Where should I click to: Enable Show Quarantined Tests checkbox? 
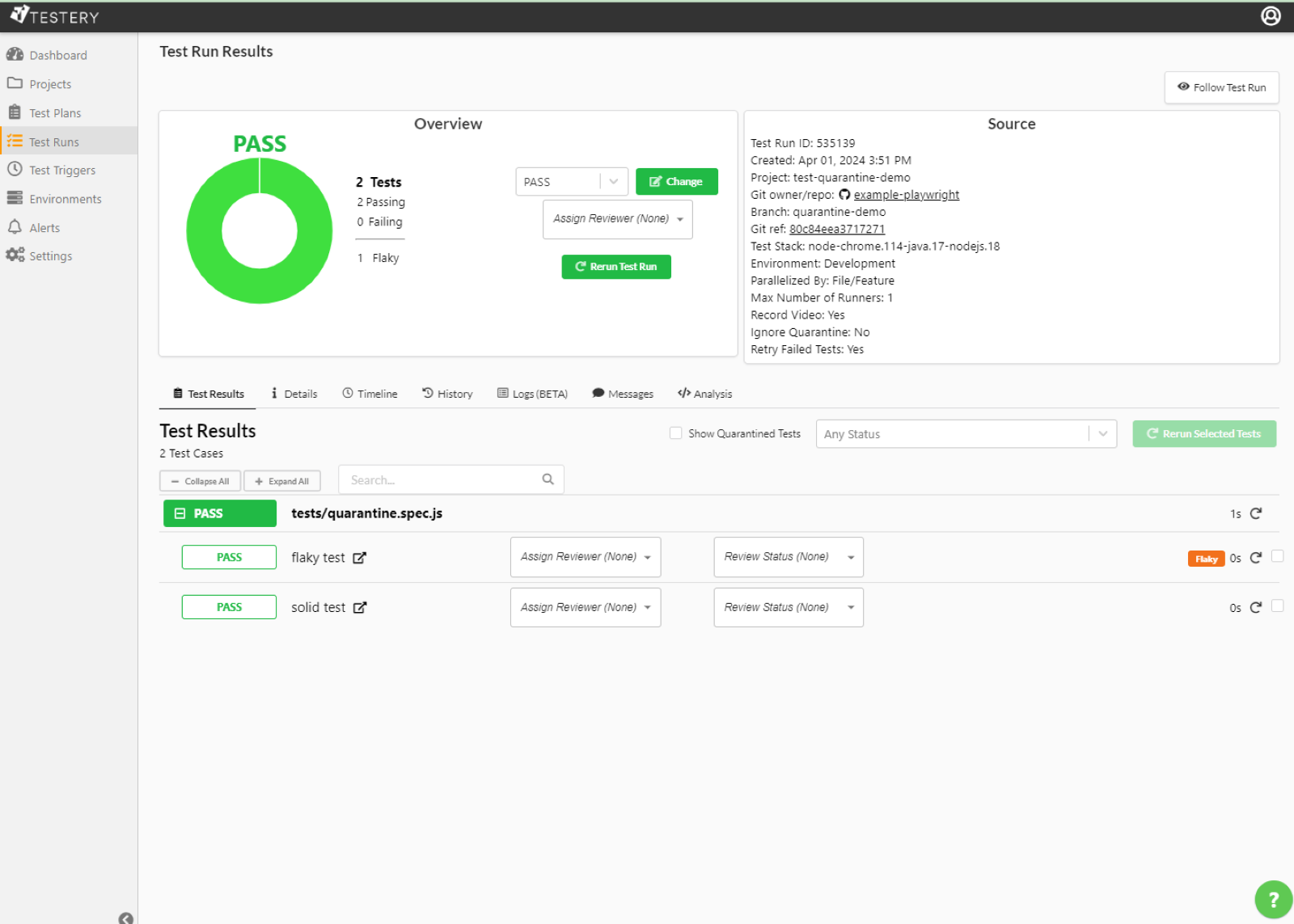point(675,433)
